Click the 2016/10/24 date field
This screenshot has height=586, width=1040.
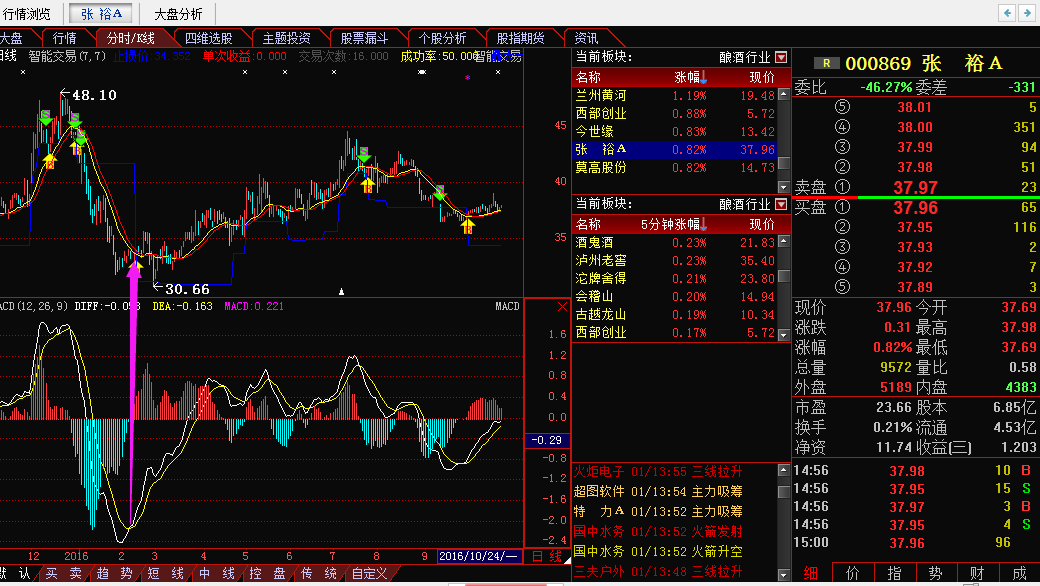479,556
